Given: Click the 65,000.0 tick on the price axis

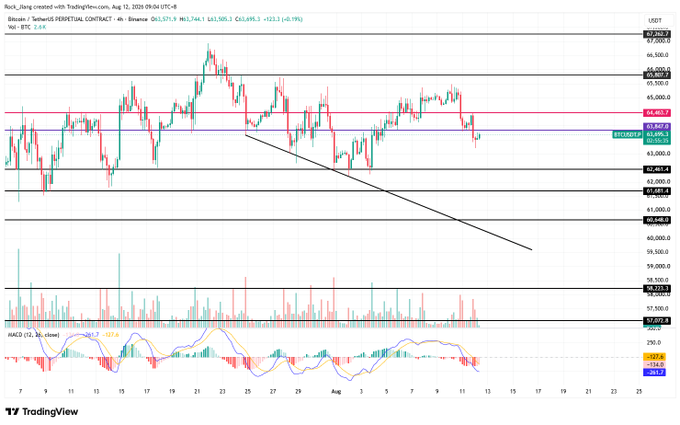Looking at the screenshot, I should pos(658,98).
